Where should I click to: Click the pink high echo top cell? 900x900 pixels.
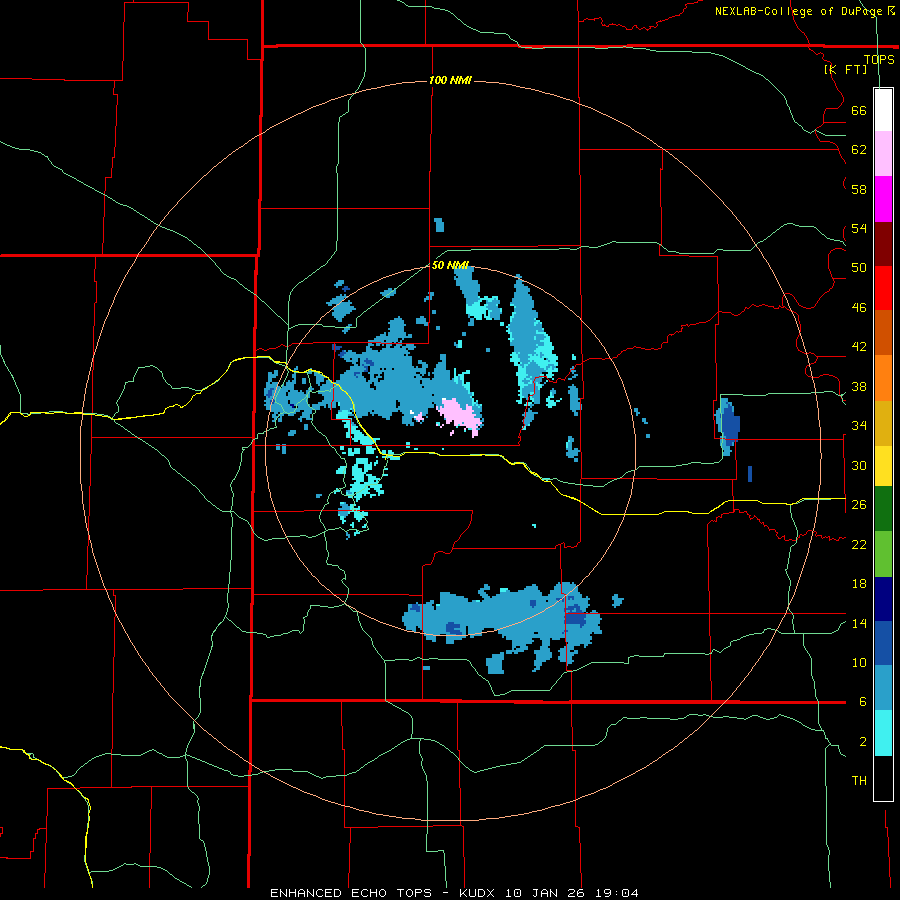(x=460, y=414)
